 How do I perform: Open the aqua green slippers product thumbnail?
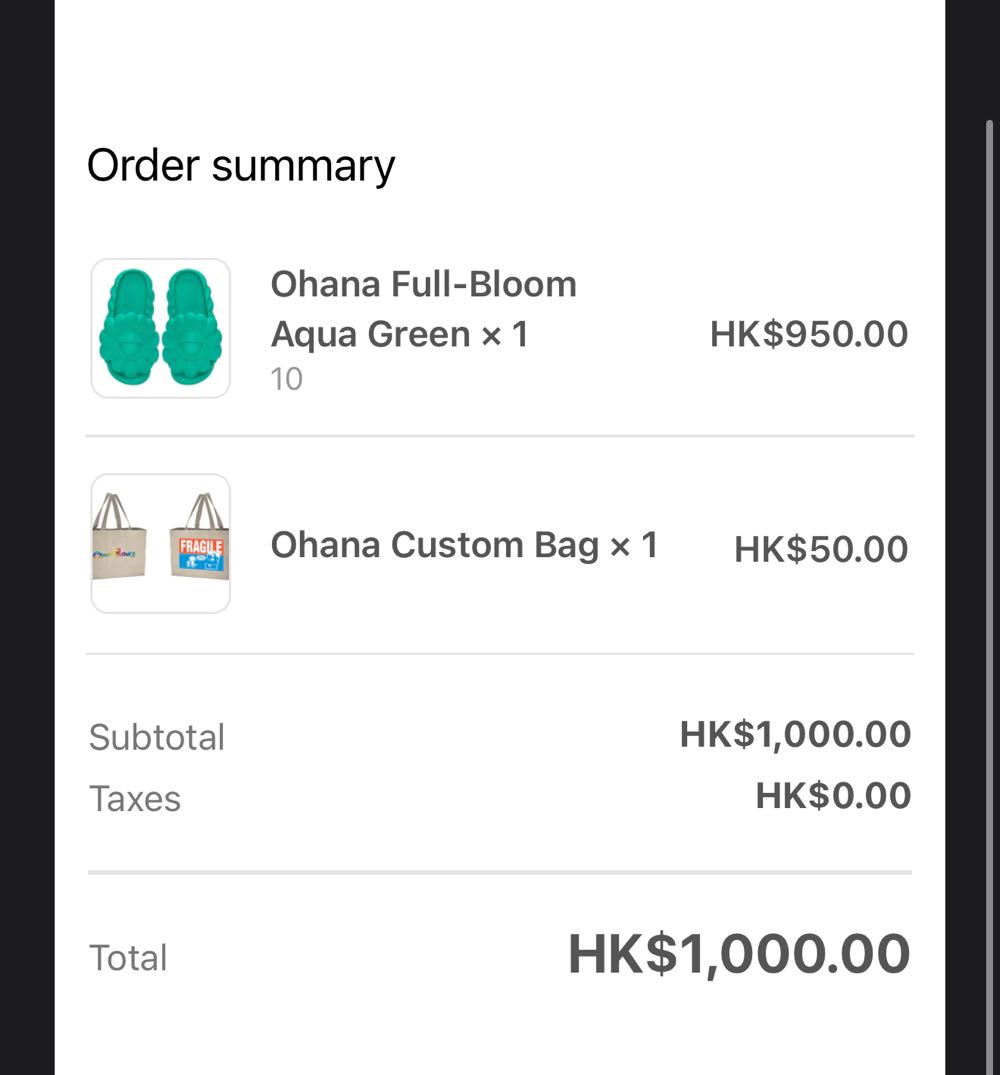[161, 328]
